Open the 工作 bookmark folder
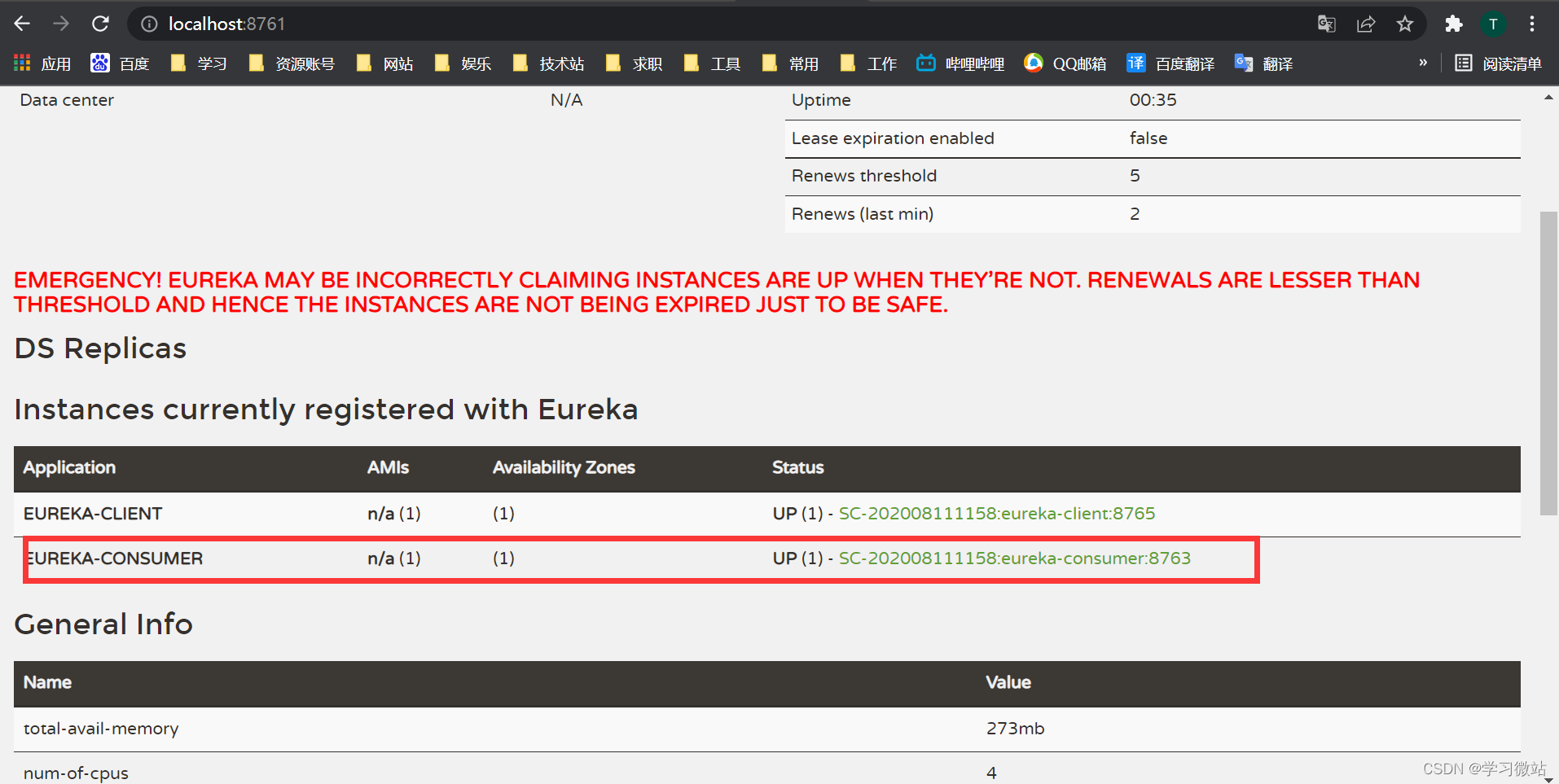Image resolution: width=1559 pixels, height=784 pixels. [868, 64]
